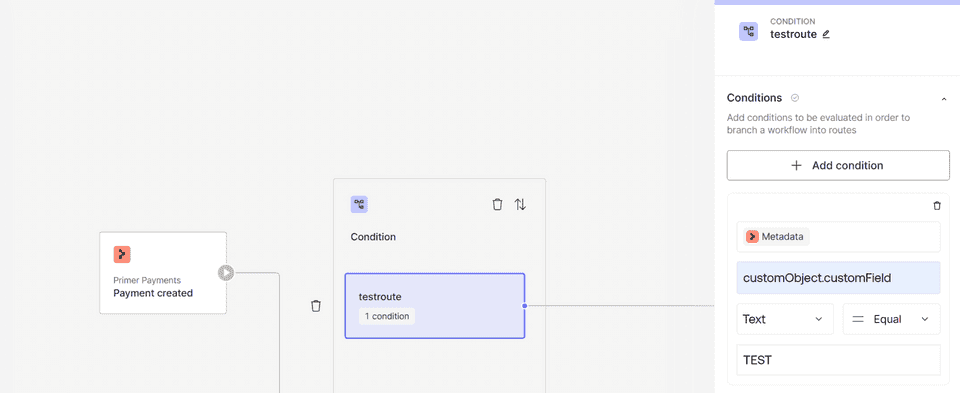Click the check circle beside Conditions heading
Screen dimensions: 960x393
point(795,98)
